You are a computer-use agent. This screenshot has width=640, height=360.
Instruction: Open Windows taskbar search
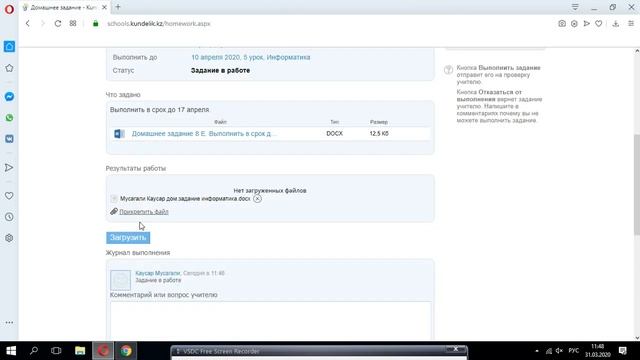click(x=34, y=351)
